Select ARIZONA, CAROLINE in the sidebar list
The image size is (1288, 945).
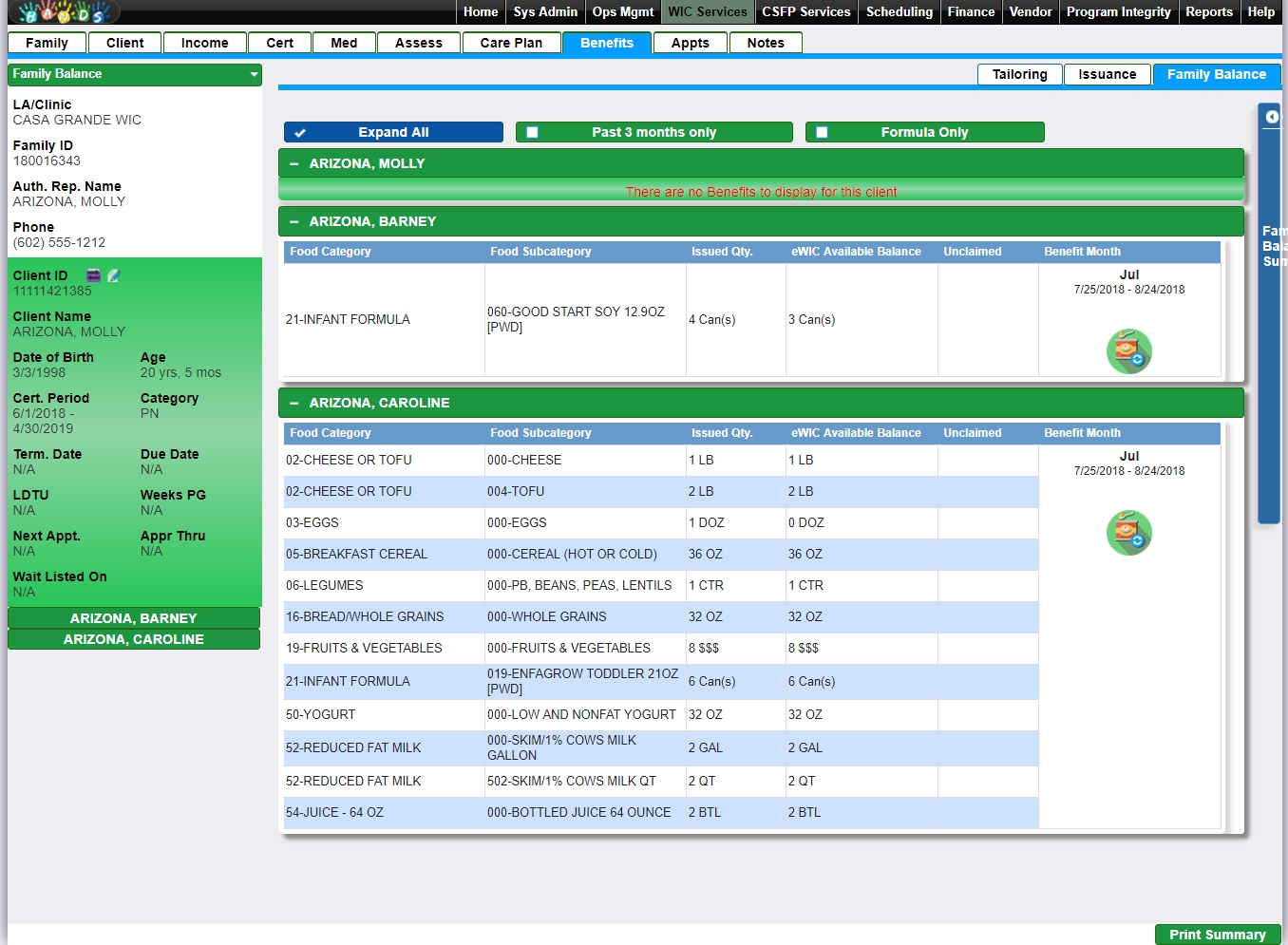tap(134, 639)
